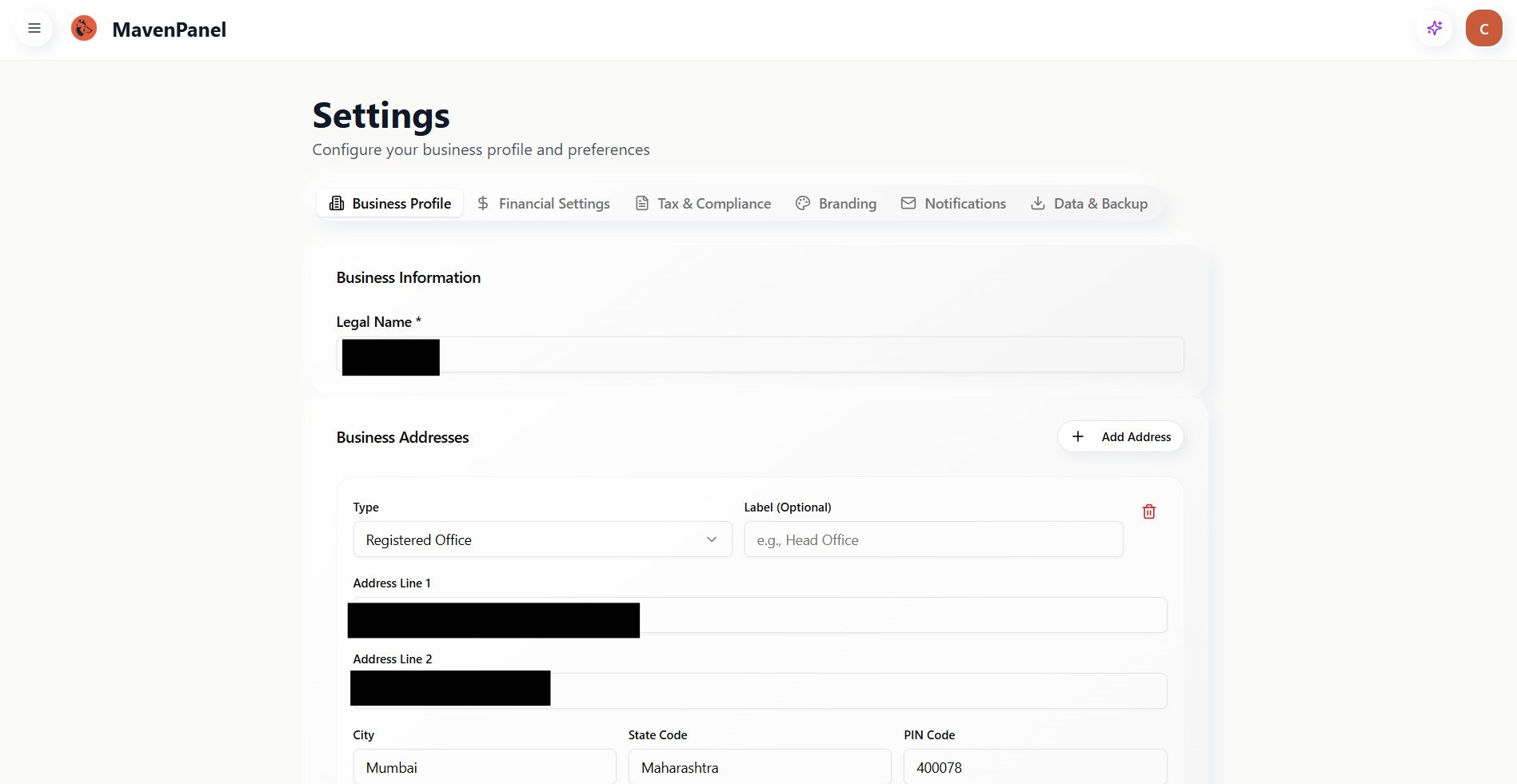Delete the Registered Office address via trash icon
1517x784 pixels.
(x=1149, y=511)
